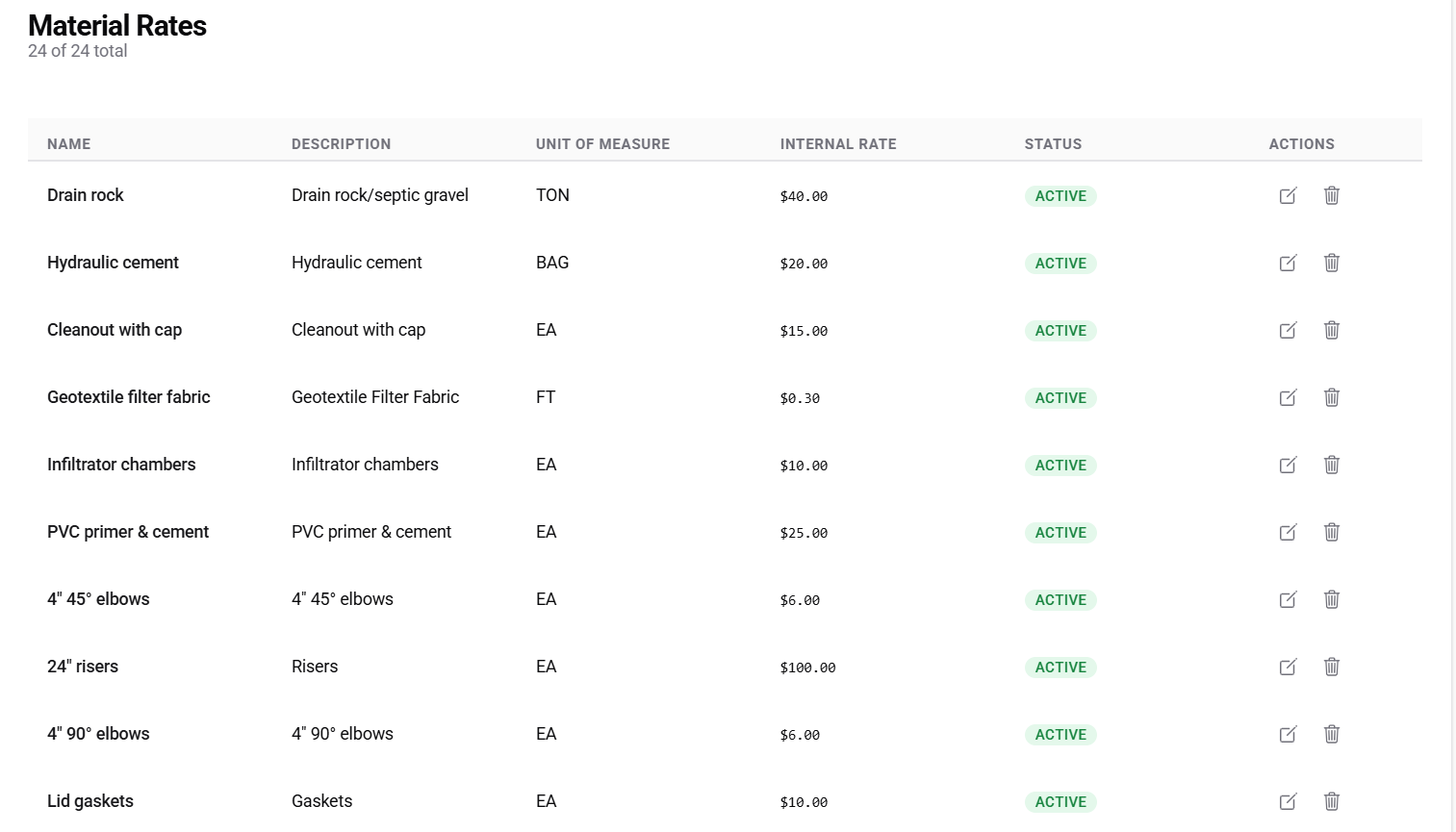Delete the Hydraulic cement row

[1332, 263]
